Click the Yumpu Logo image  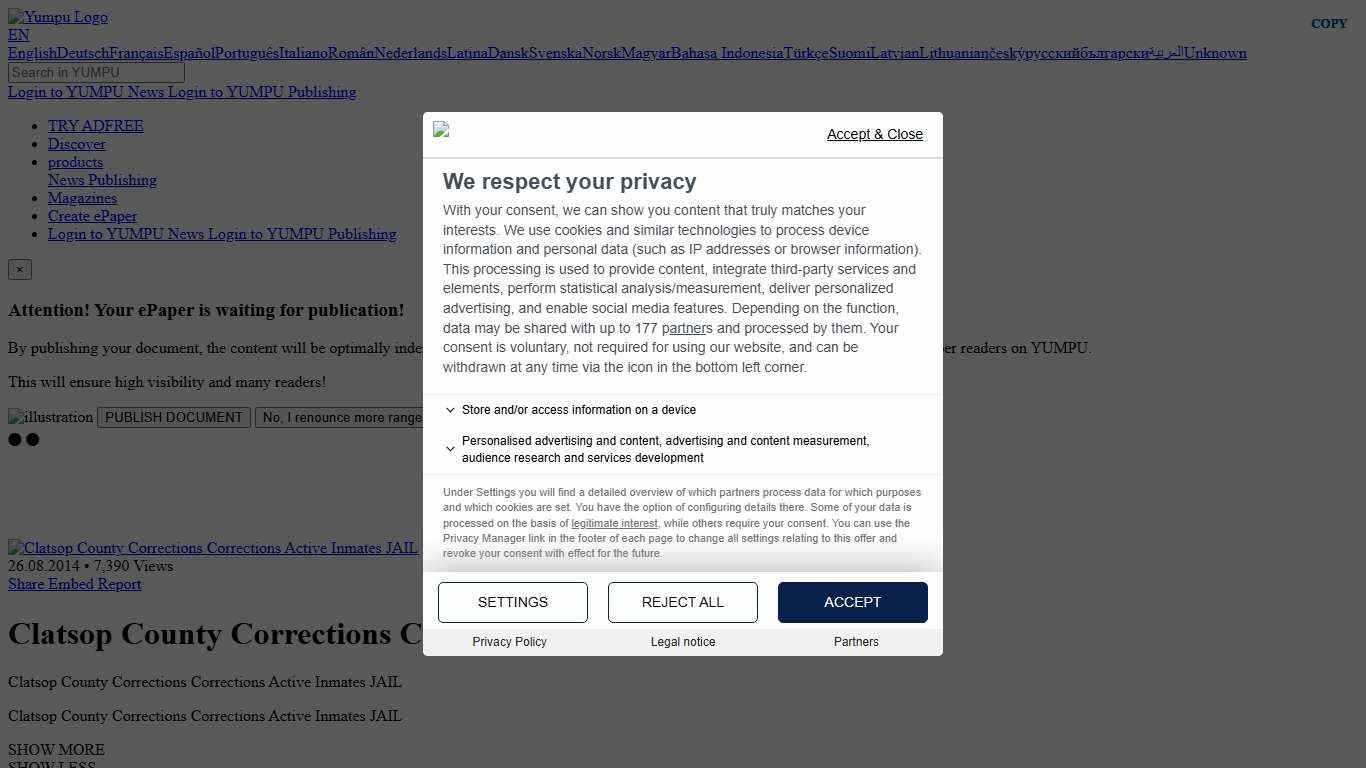(x=58, y=17)
